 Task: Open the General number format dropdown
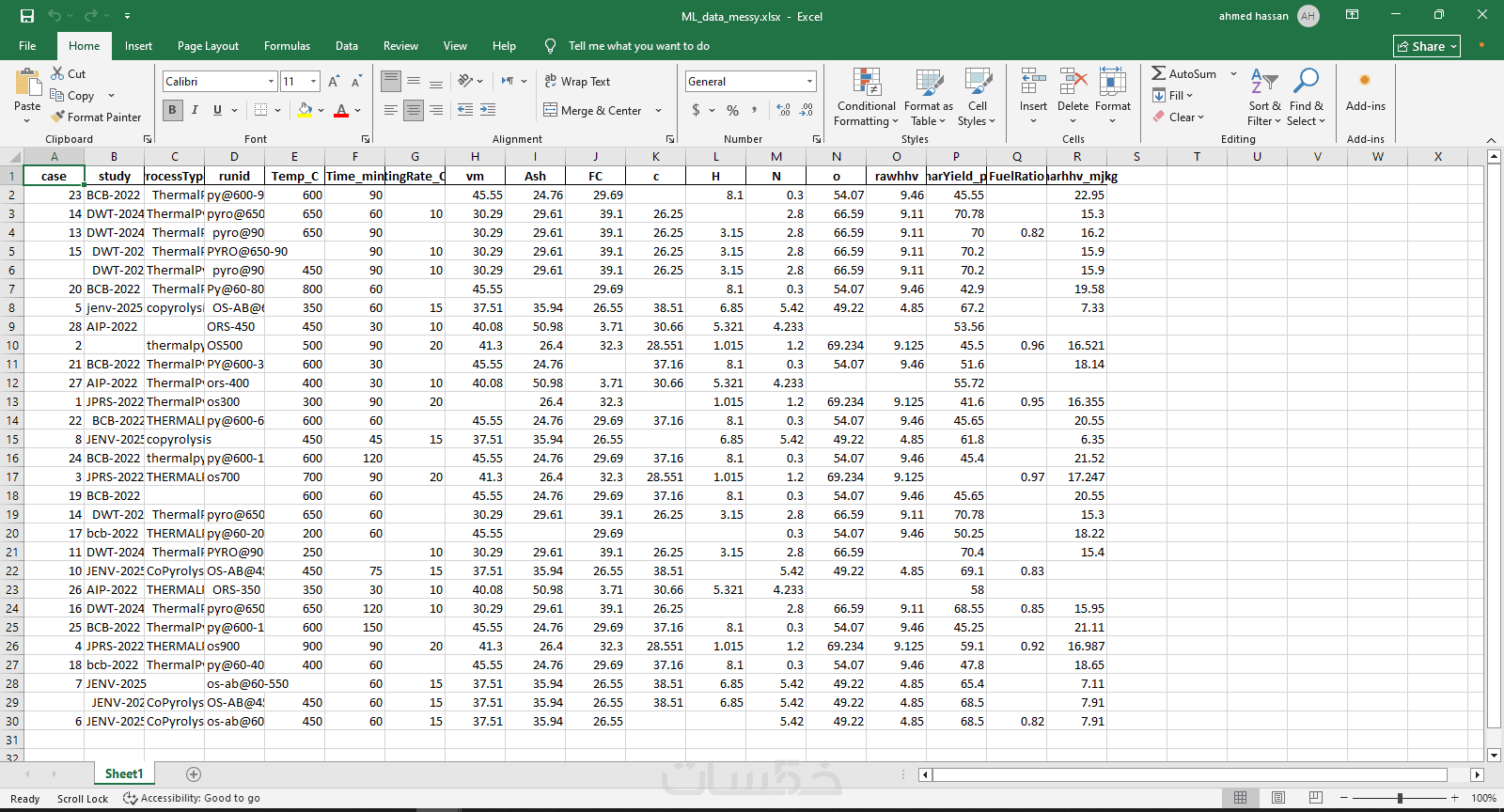[x=809, y=82]
